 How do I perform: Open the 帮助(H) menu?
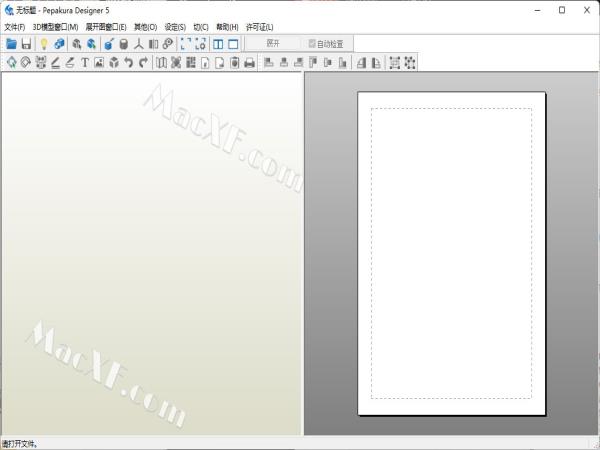point(227,27)
